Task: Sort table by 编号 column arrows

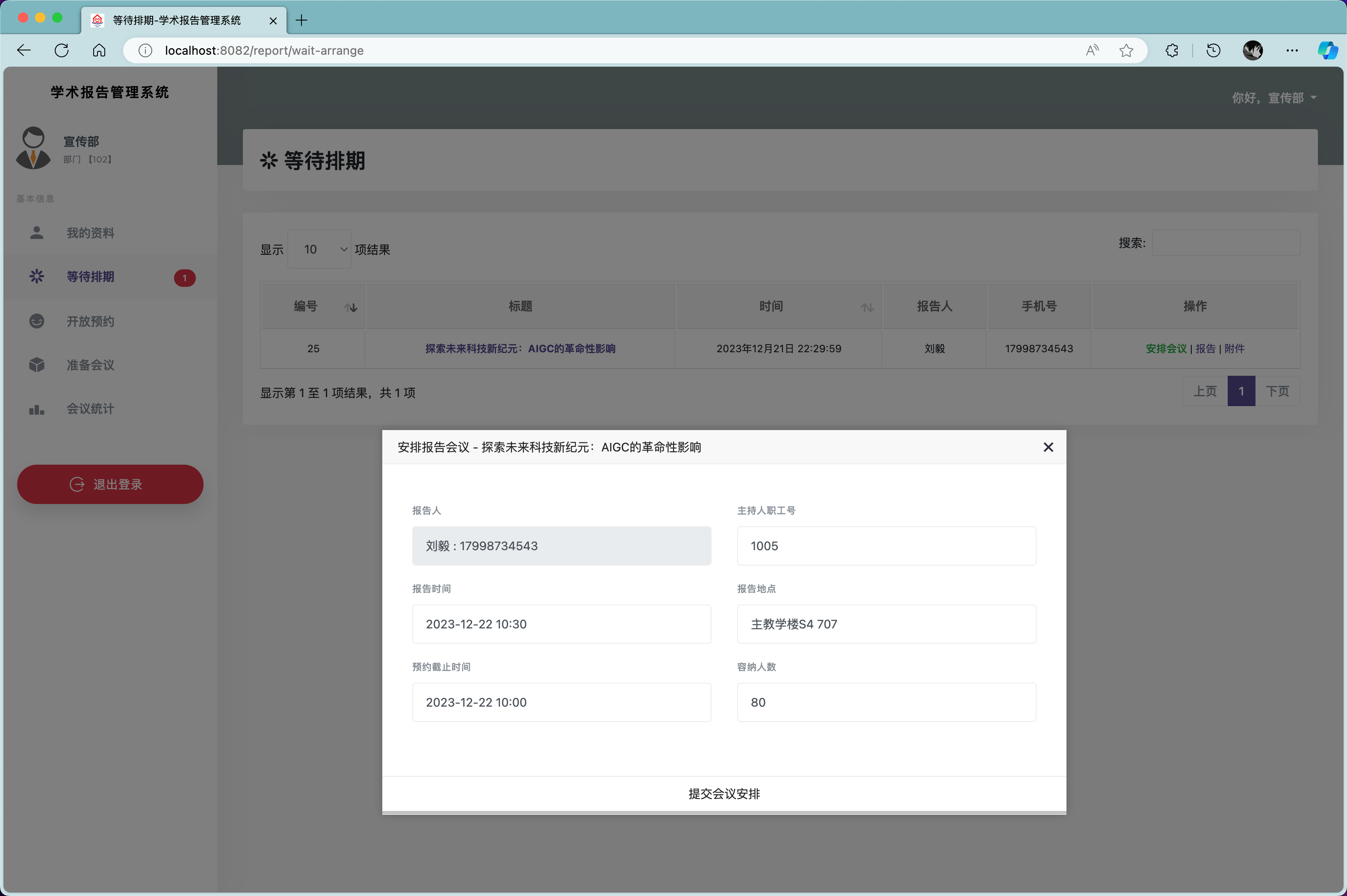Action: (x=351, y=307)
